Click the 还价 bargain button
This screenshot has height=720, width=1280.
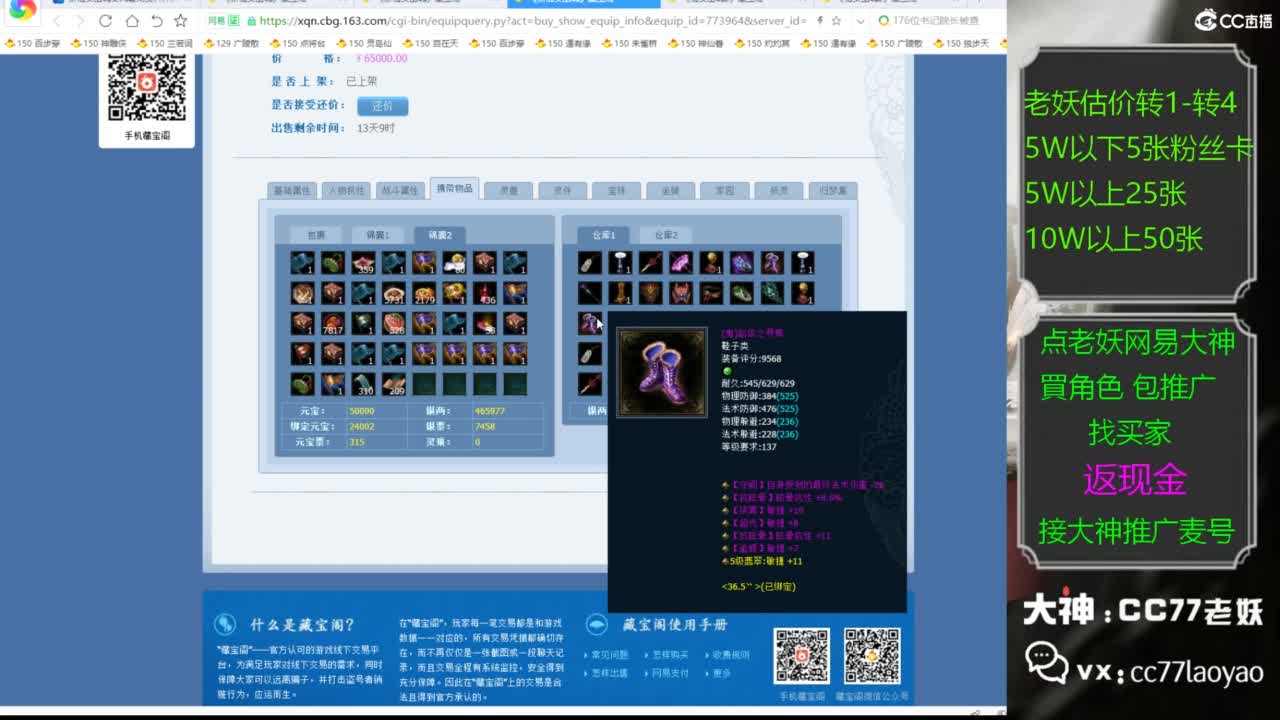382,105
